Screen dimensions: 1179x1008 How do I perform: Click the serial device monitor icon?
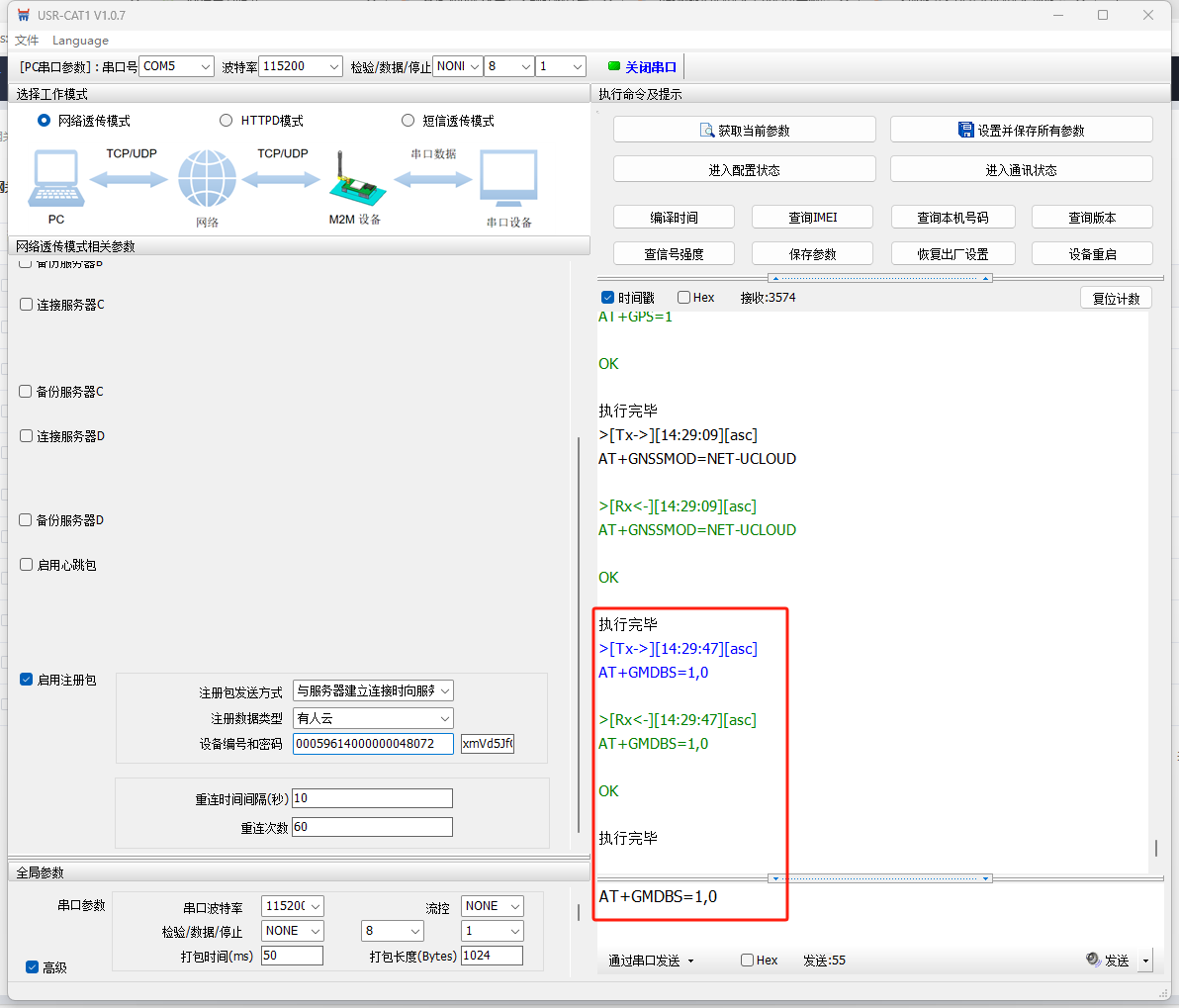[508, 180]
